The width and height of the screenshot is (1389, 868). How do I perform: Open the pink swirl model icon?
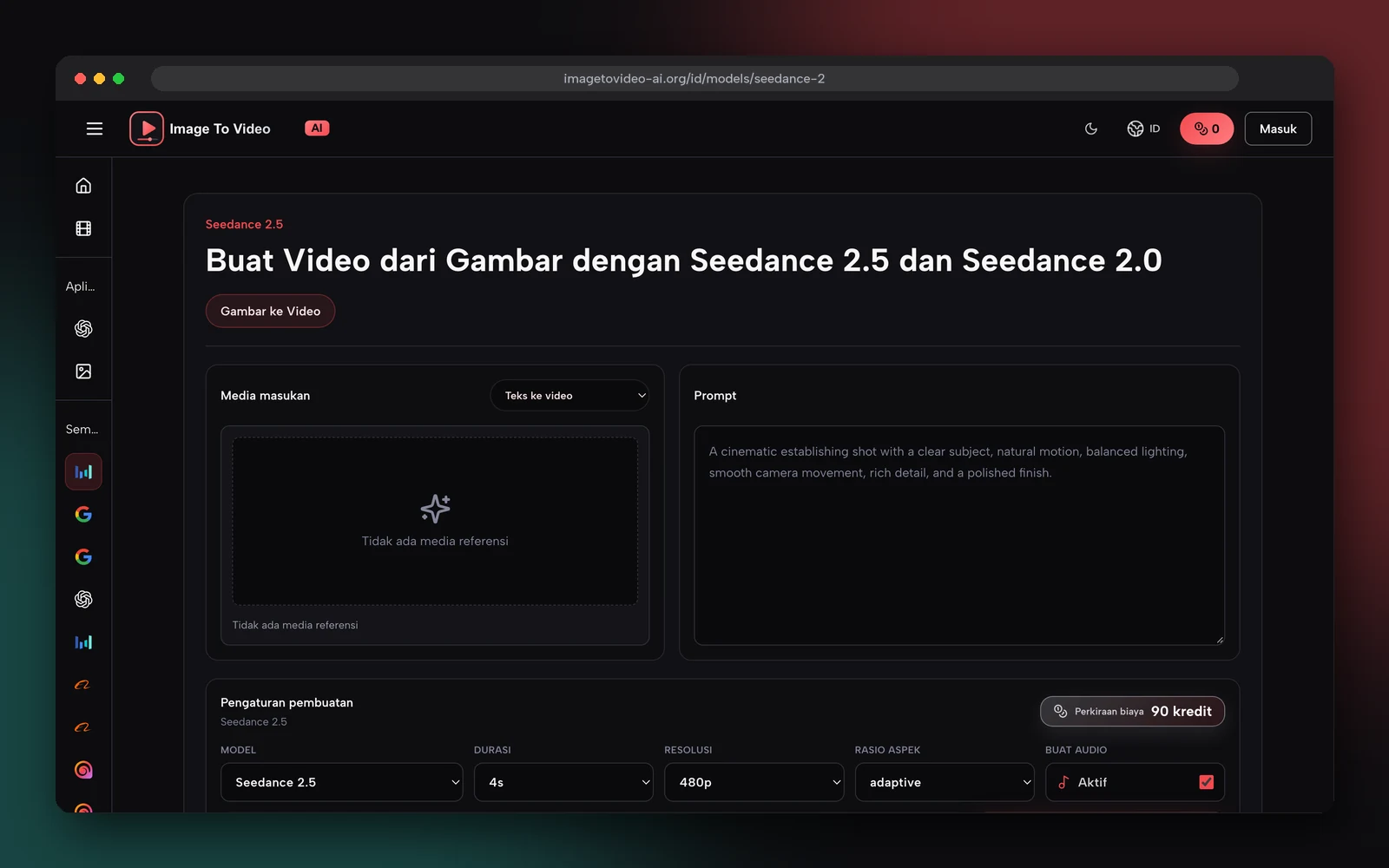83,770
